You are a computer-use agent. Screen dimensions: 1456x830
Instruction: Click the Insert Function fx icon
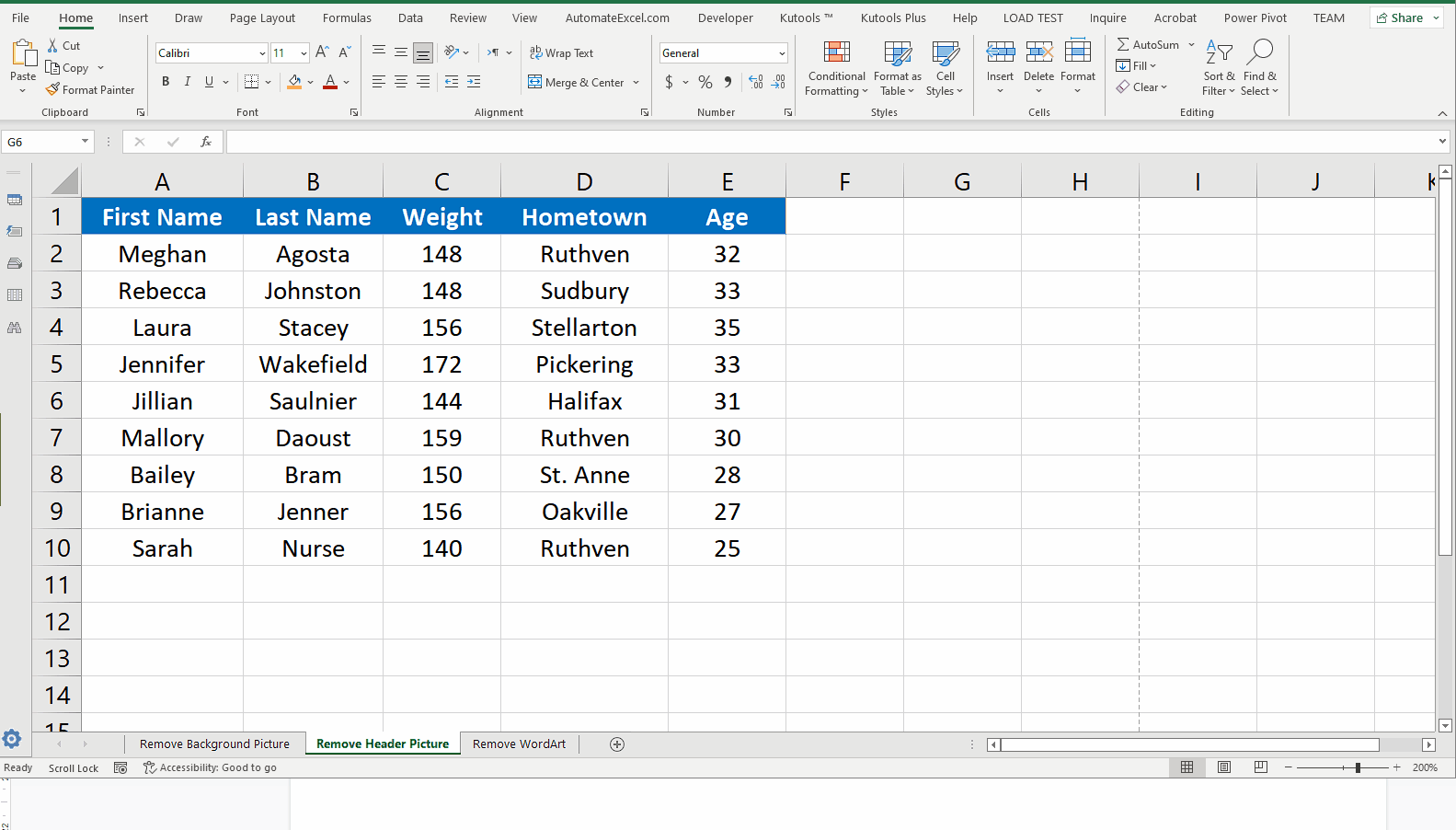pos(206,142)
